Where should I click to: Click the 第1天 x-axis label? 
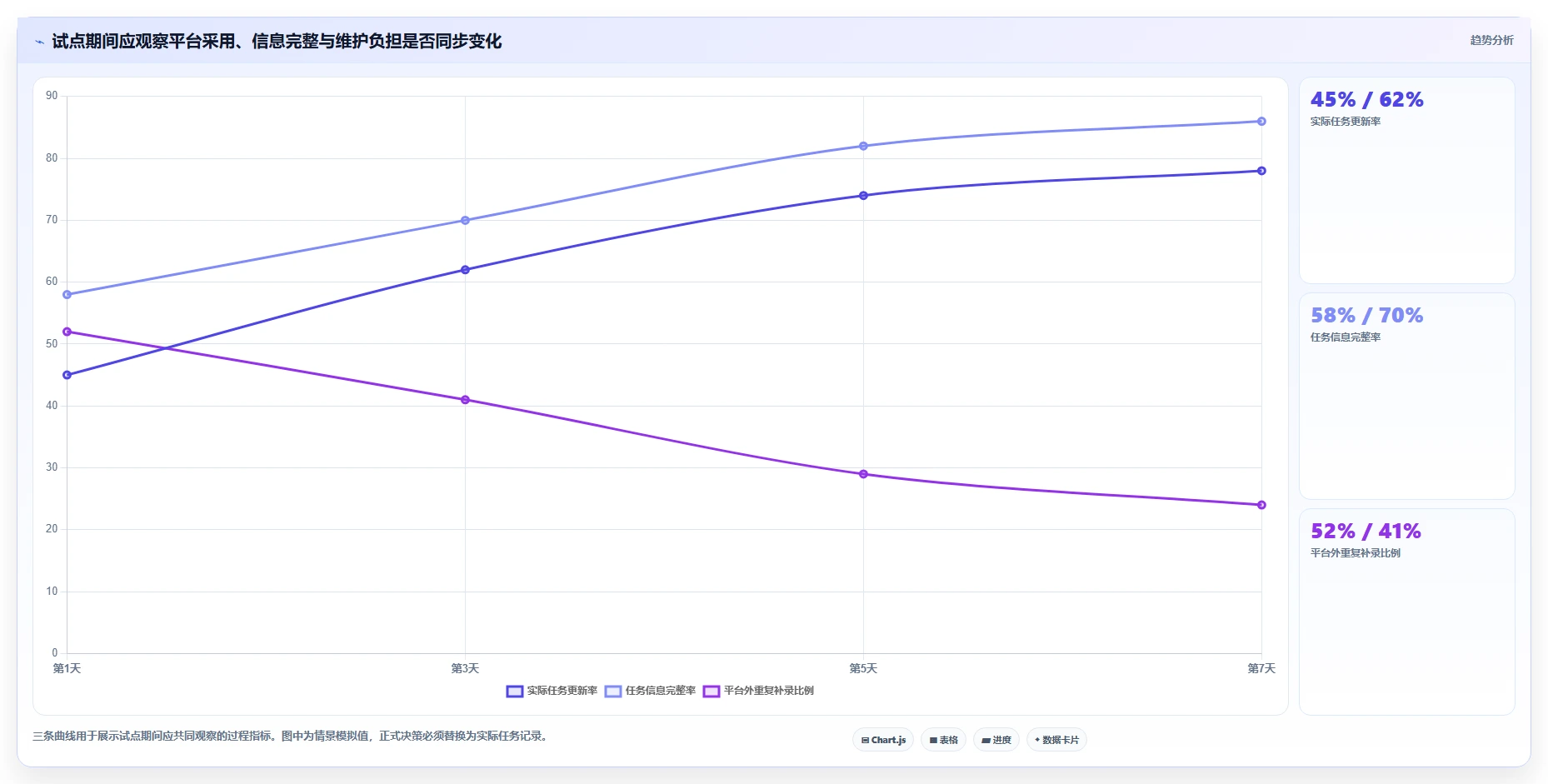67,668
